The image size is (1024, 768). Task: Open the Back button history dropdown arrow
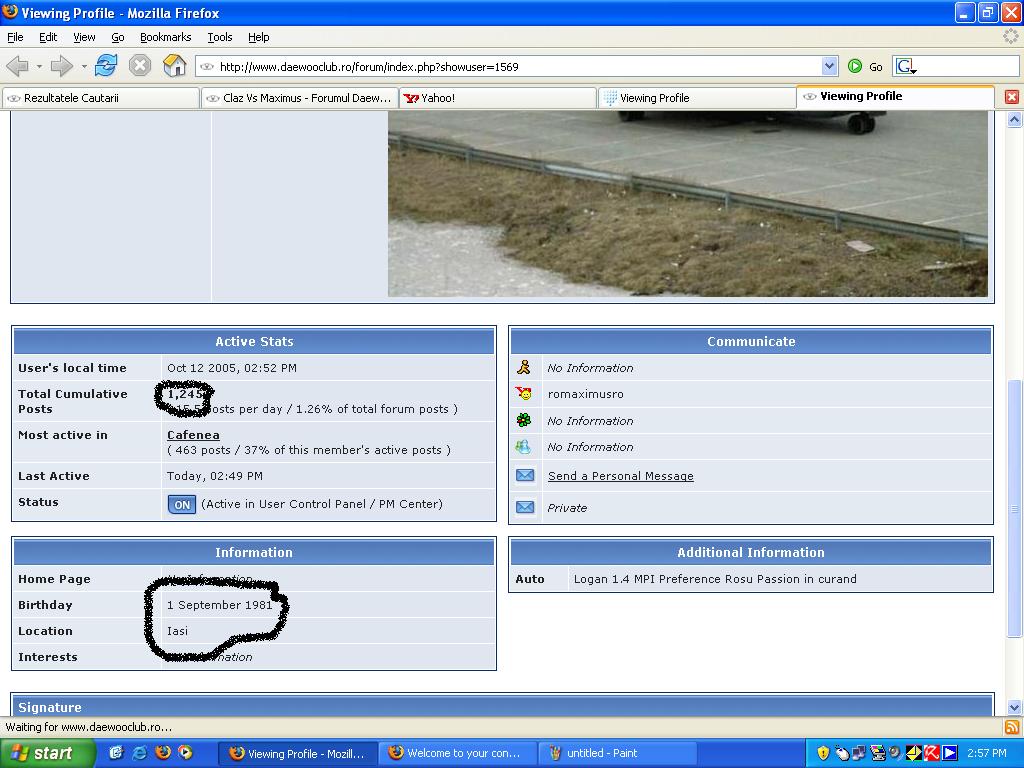pos(39,67)
